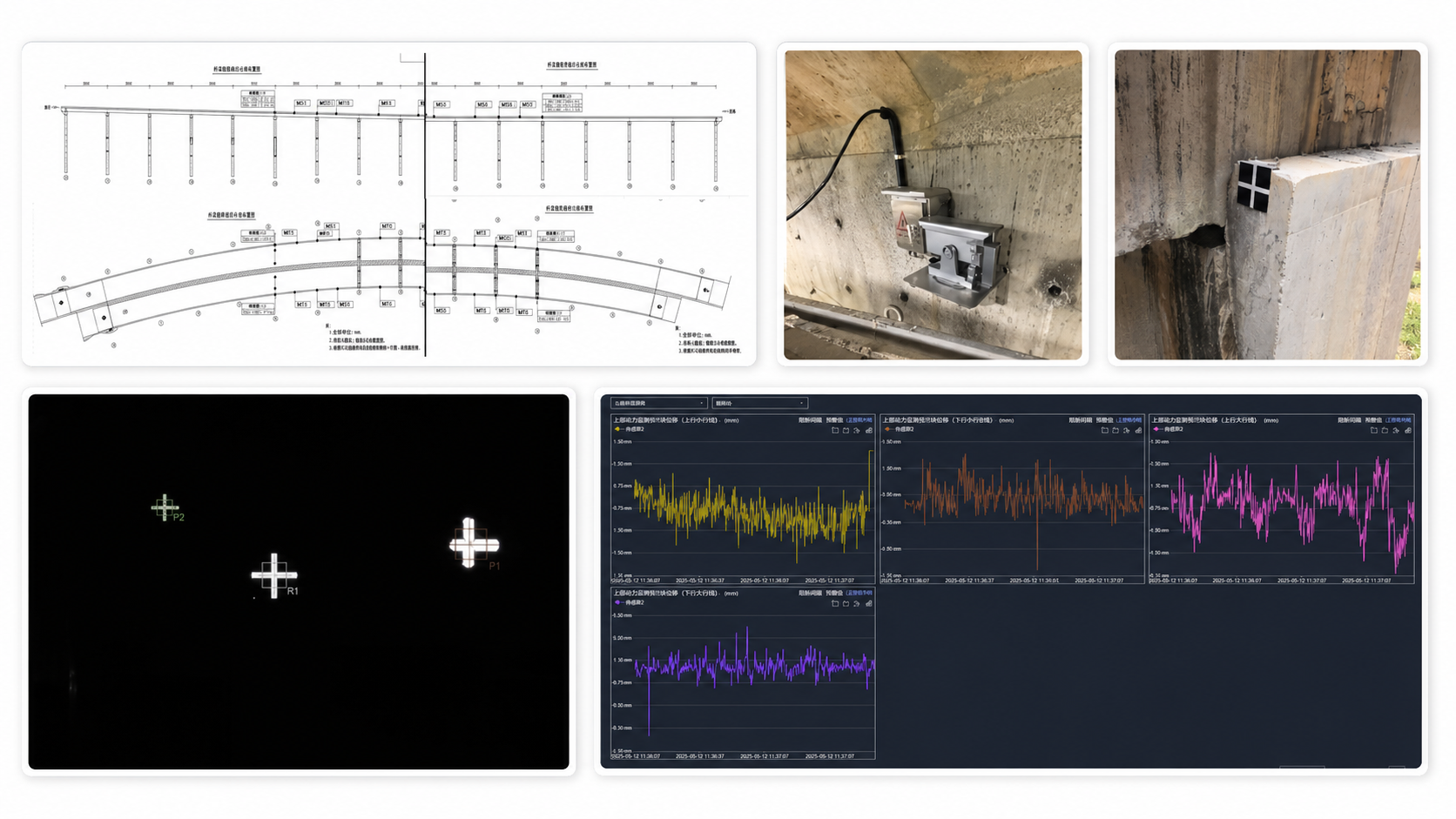Click zoom reset icon on purple chart toolbar
Image resolution: width=1456 pixels, height=819 pixels.
tap(846, 603)
